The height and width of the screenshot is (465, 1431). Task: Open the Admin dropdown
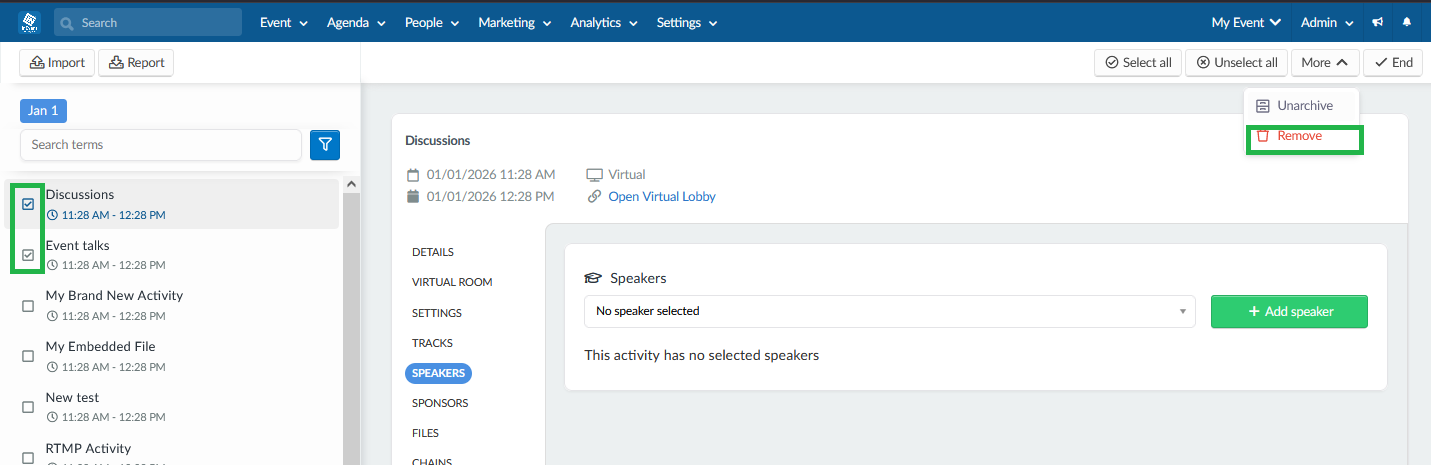(1327, 22)
